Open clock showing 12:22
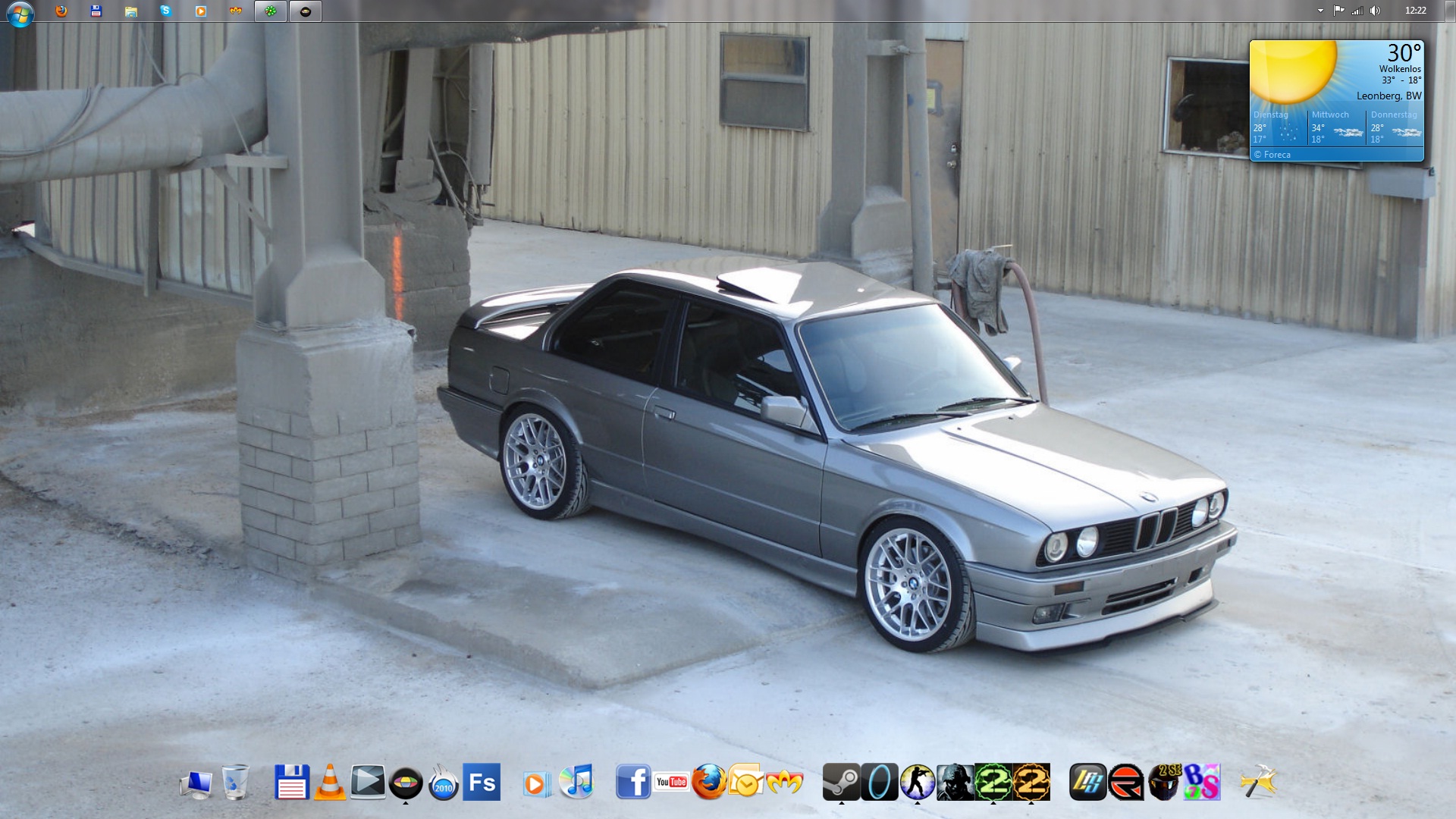 point(1415,11)
